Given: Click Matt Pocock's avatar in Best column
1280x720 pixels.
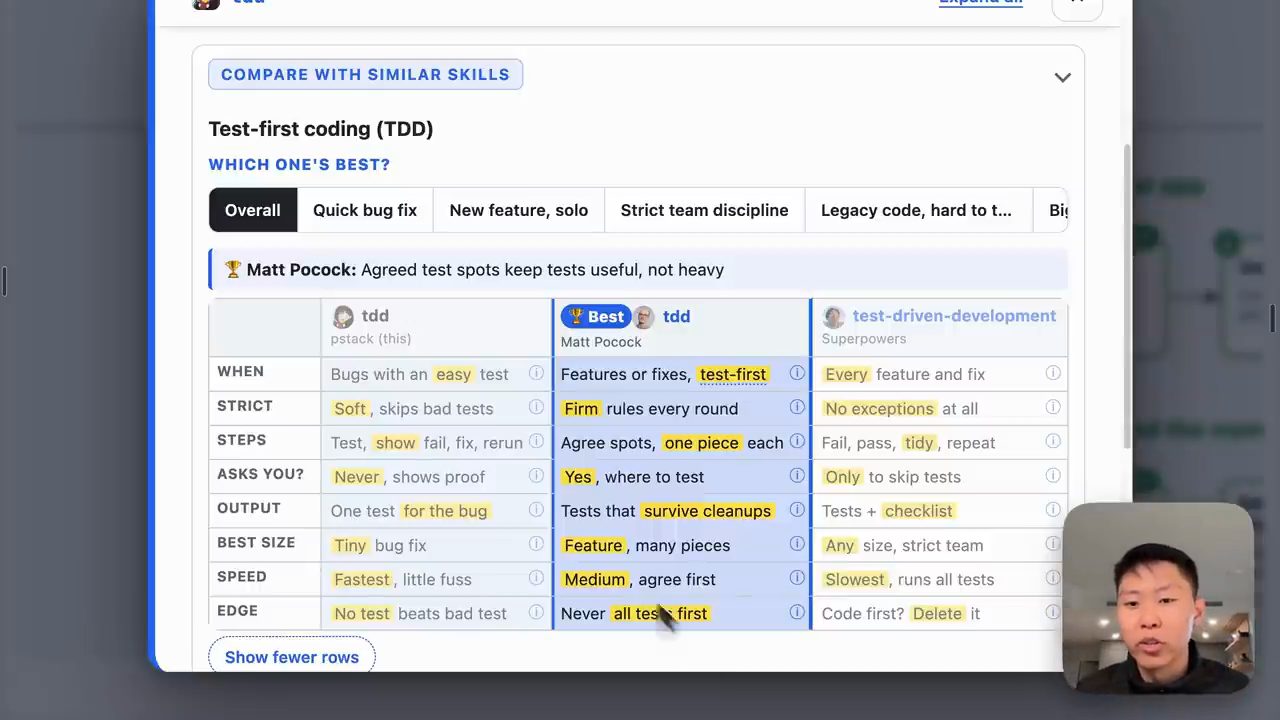Looking at the screenshot, I should (x=644, y=317).
